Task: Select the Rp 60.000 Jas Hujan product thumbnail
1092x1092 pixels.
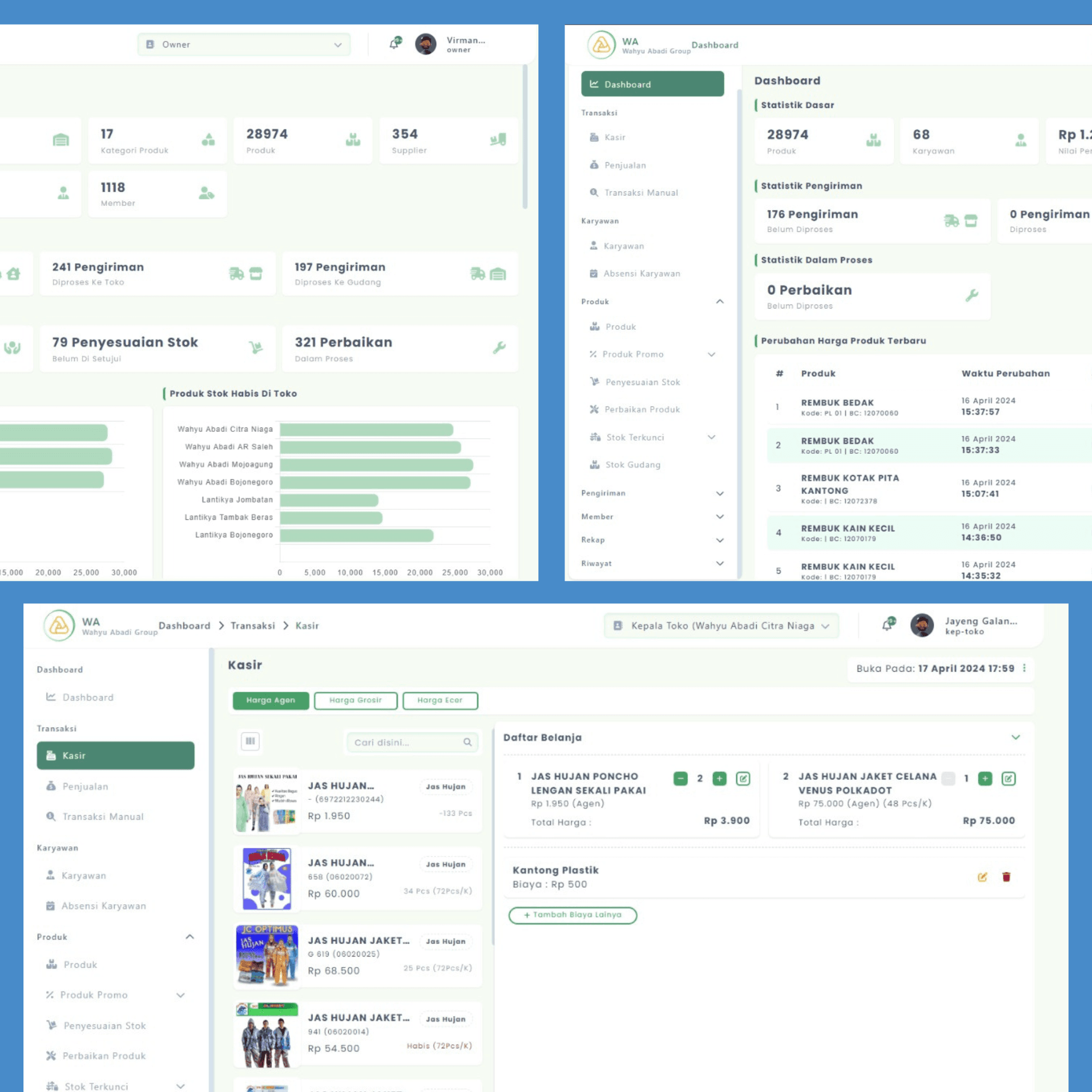Action: click(x=267, y=879)
